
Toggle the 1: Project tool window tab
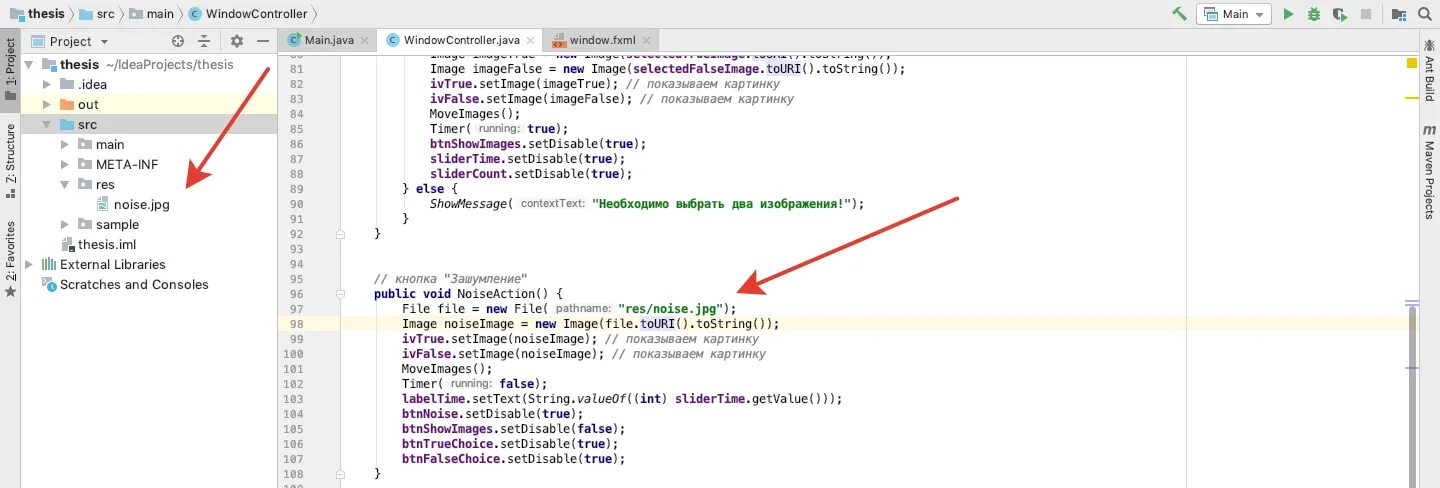[x=10, y=69]
